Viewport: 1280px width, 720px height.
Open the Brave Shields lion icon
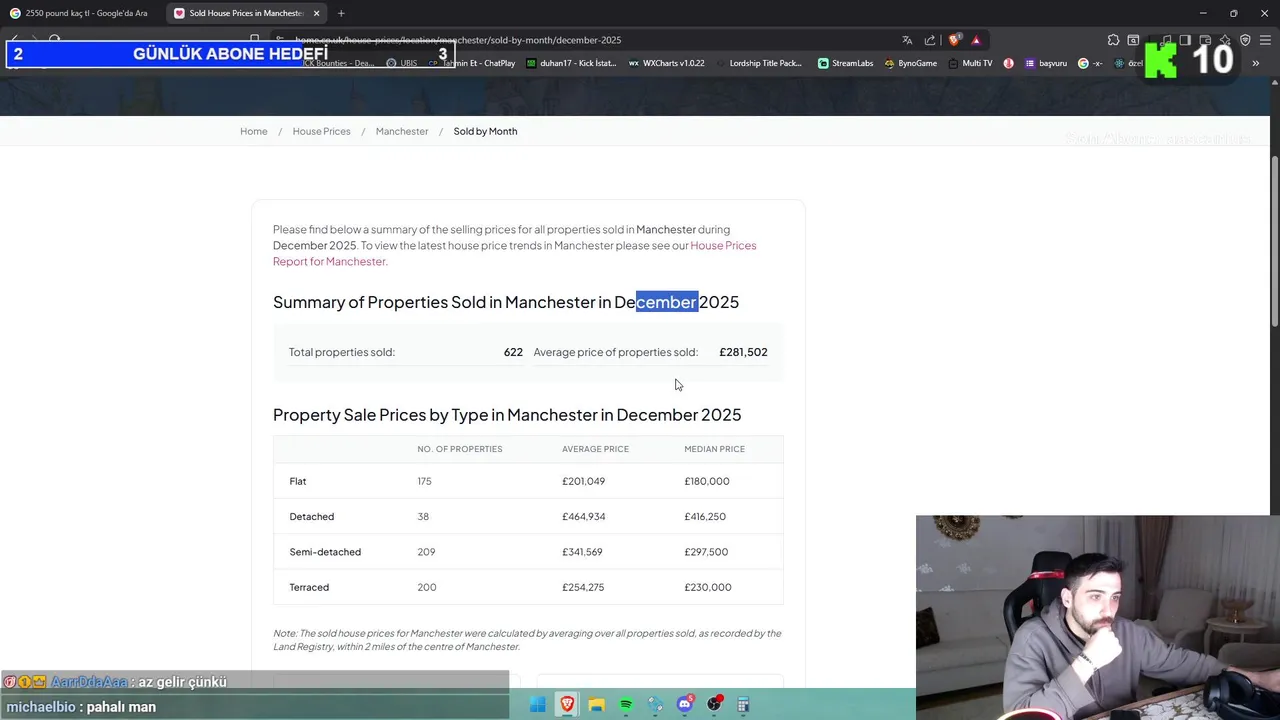(x=954, y=40)
